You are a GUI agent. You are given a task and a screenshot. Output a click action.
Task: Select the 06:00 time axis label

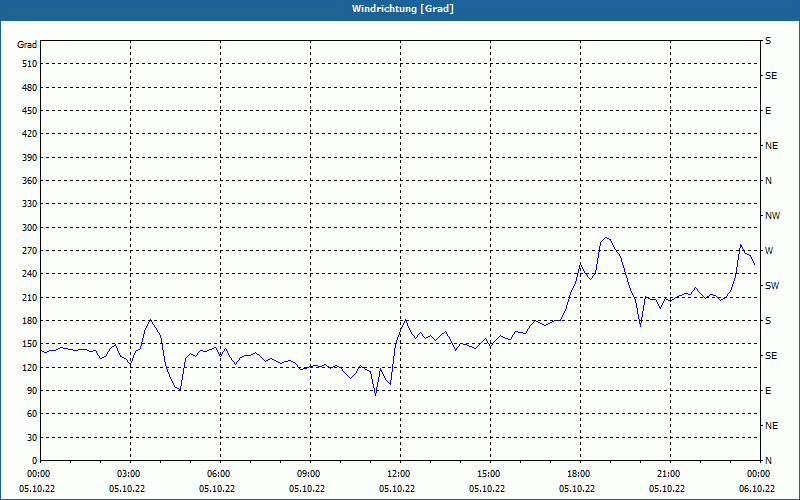[220, 474]
